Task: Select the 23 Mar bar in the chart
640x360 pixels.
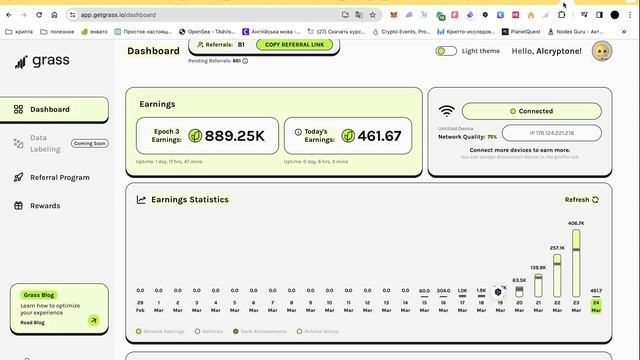Action: 576,263
